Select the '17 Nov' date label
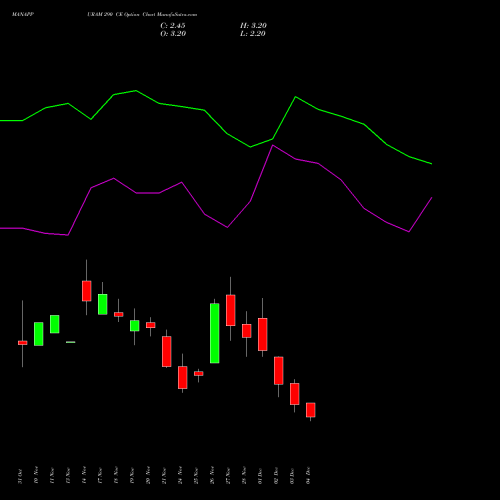 click(x=100, y=475)
